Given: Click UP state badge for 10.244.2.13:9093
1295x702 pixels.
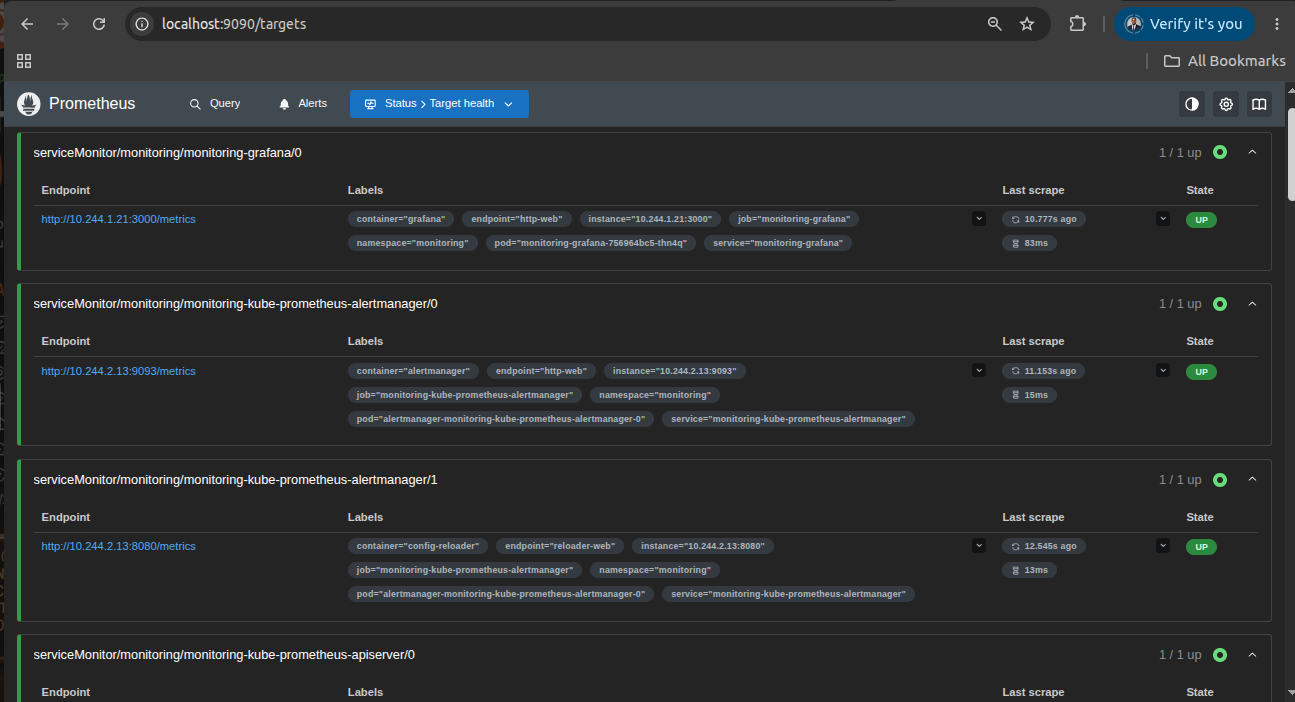Looking at the screenshot, I should point(1201,372).
